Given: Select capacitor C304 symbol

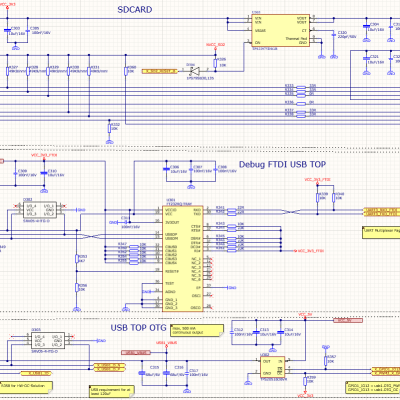Looking at the screenshot, I should (x=366, y=26).
